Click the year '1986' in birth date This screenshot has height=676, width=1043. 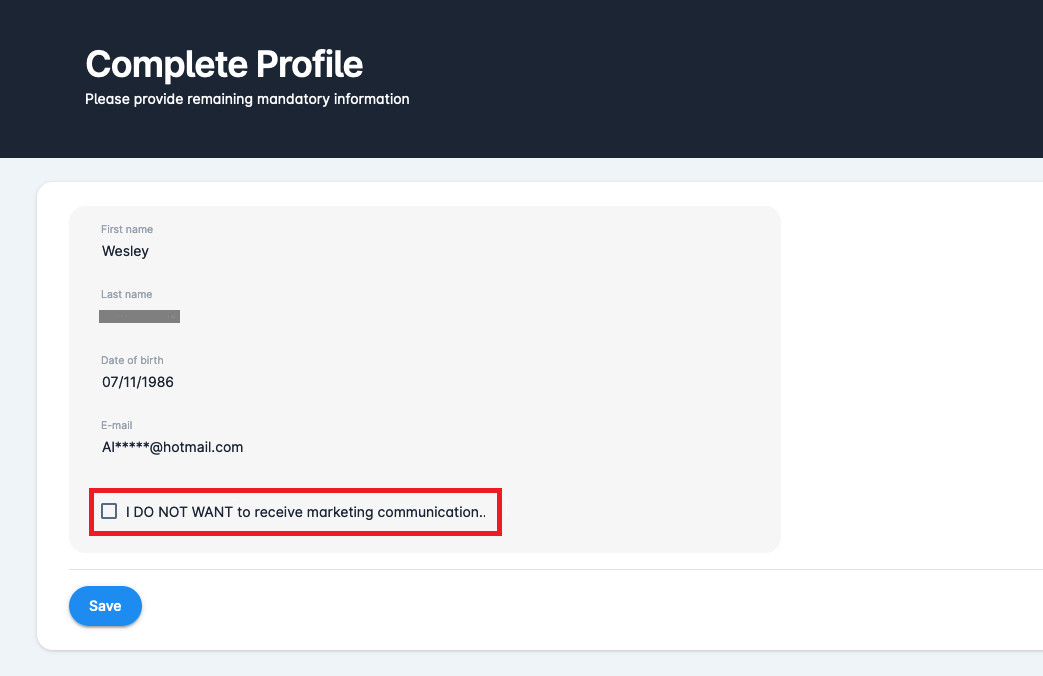click(157, 382)
